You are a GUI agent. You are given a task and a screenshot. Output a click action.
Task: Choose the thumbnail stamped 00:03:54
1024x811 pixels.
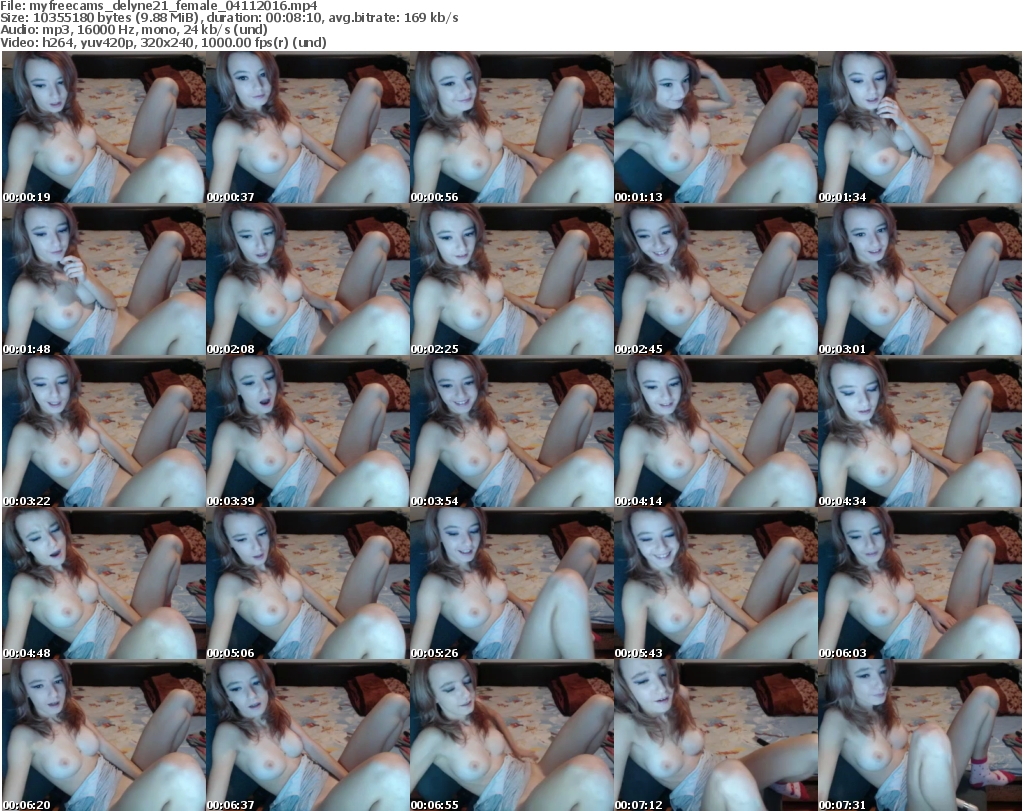point(511,432)
